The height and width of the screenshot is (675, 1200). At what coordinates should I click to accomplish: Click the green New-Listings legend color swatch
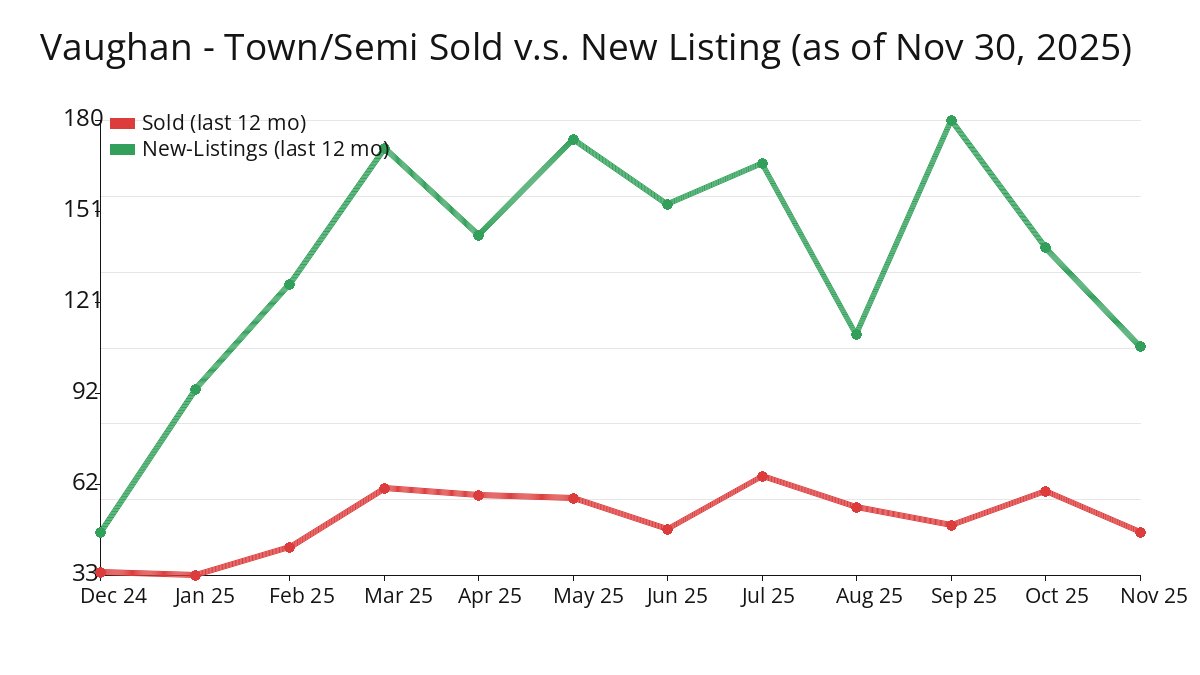click(x=122, y=149)
